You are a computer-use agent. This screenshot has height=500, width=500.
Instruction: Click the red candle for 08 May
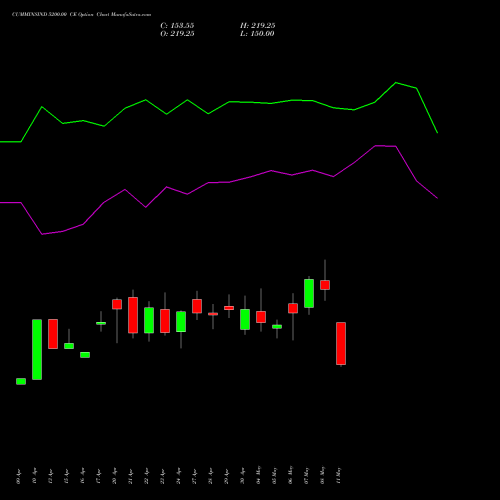325,285
